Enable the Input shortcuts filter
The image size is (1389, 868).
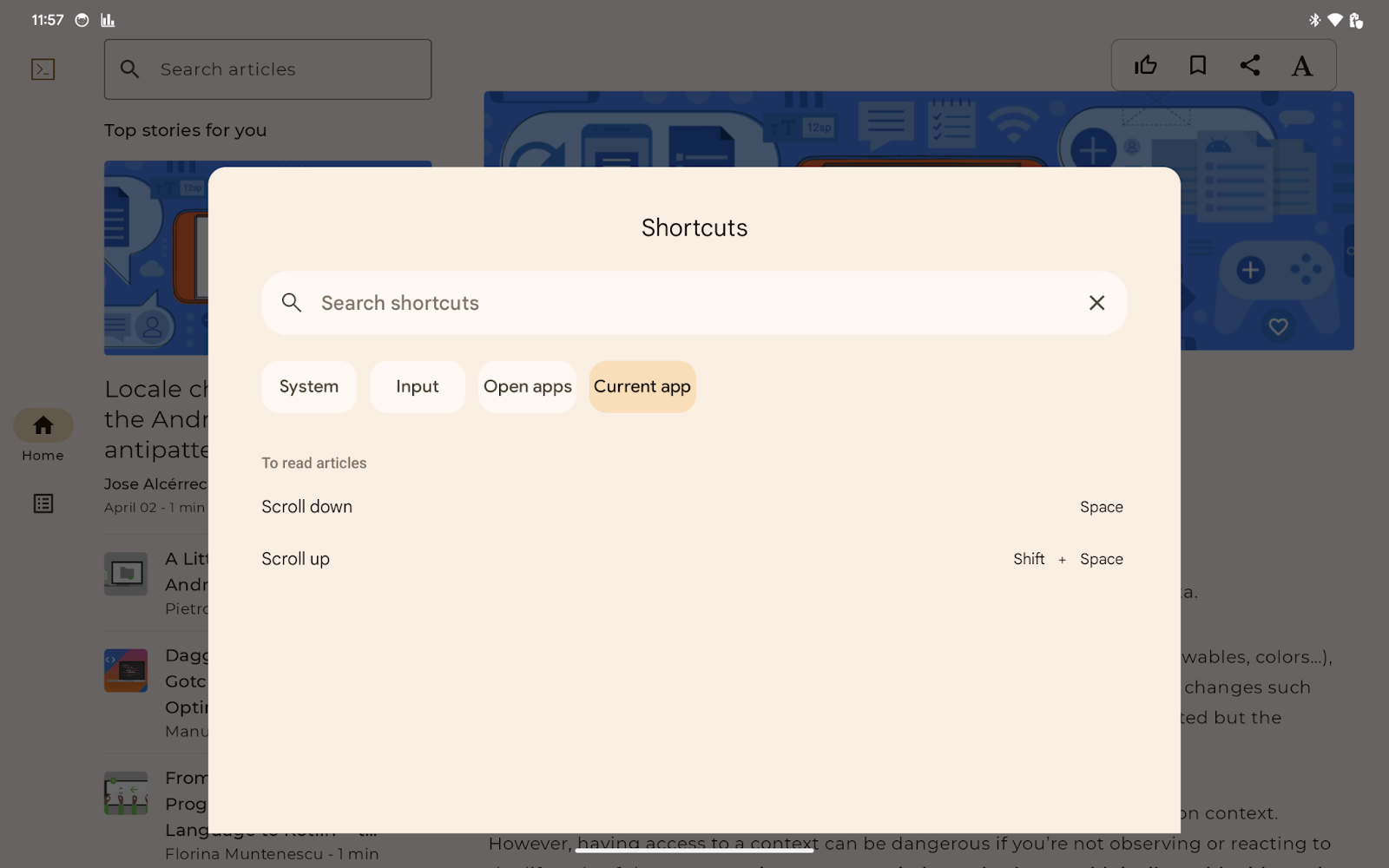417,386
